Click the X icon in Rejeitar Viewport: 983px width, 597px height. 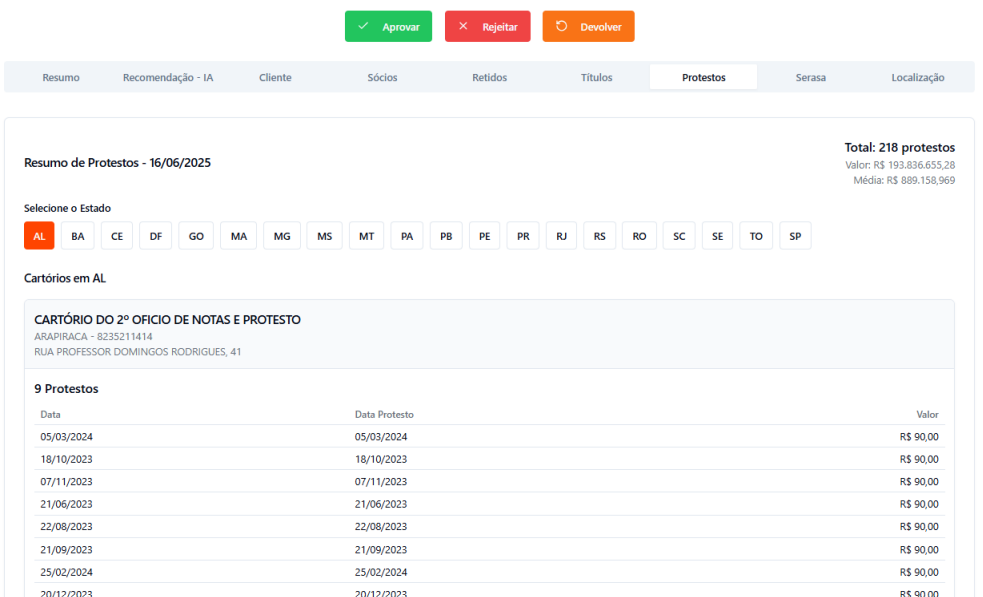coord(463,27)
